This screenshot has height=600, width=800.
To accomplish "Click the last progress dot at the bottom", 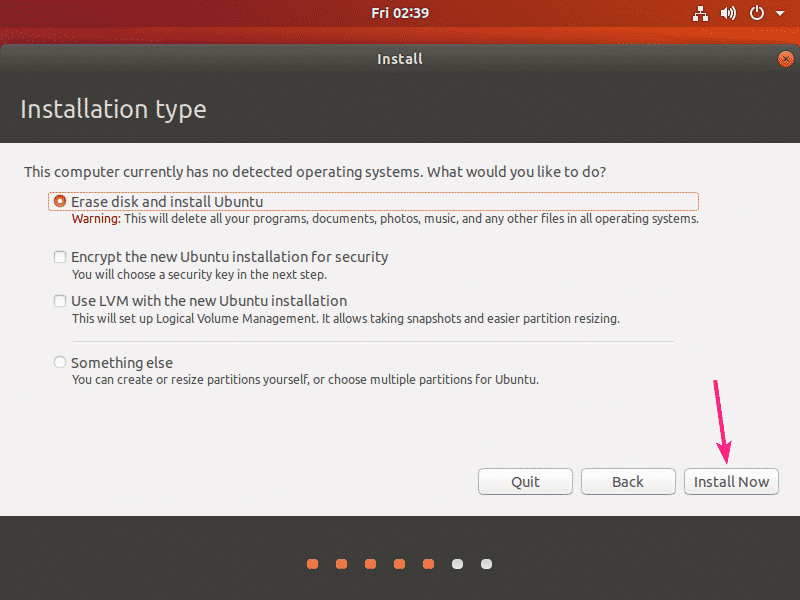I will tap(486, 564).
